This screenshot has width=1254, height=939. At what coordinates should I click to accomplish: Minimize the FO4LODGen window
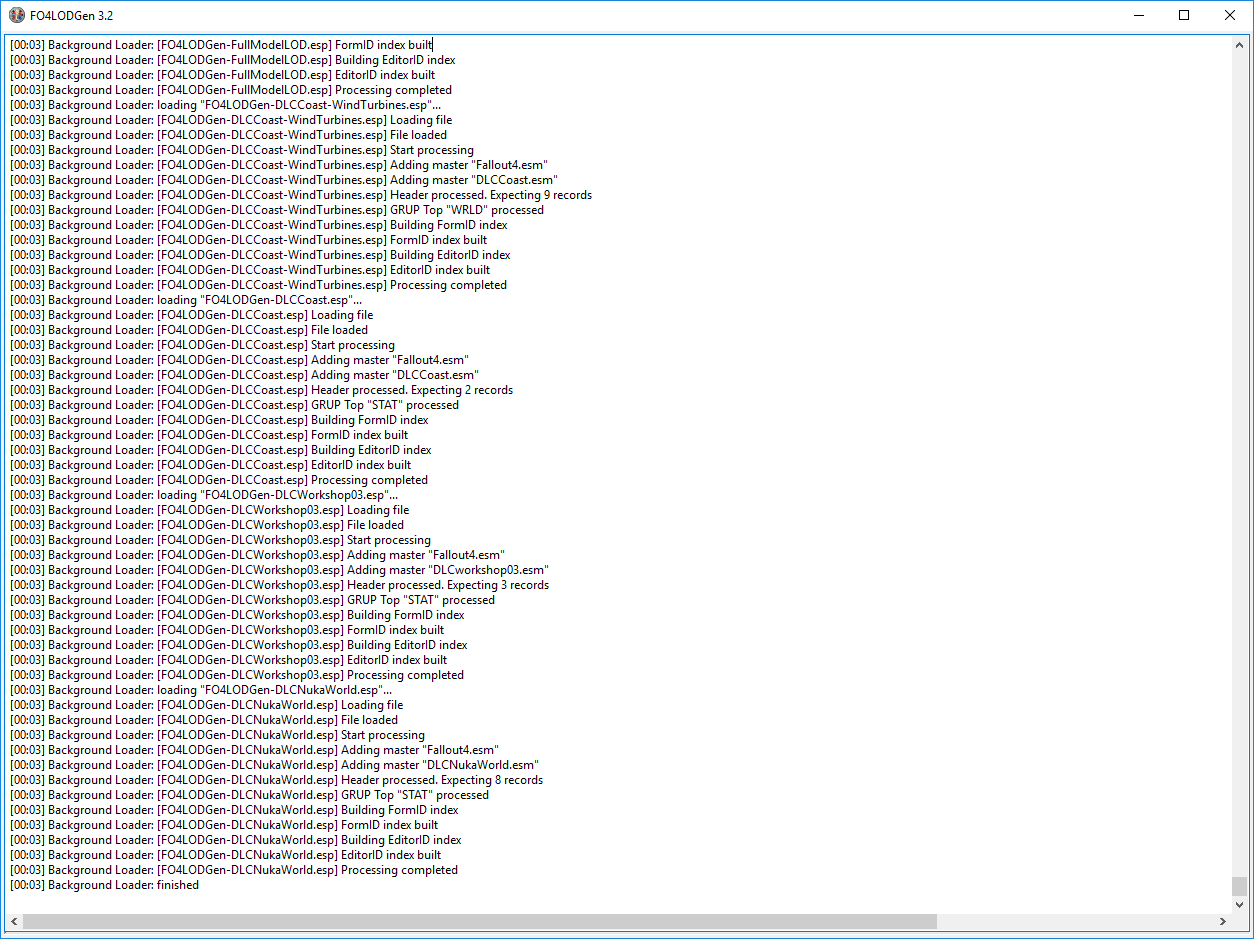1138,15
